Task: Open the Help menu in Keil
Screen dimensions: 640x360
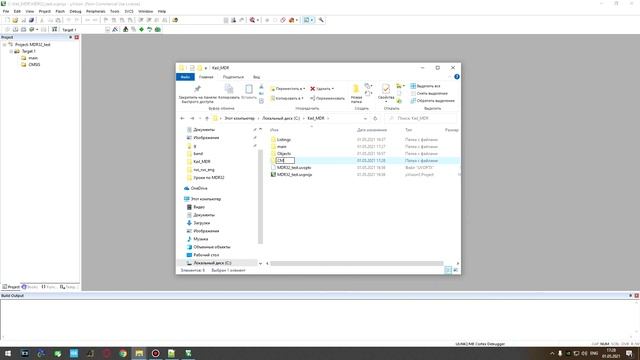Action: pyautogui.click(x=162, y=11)
